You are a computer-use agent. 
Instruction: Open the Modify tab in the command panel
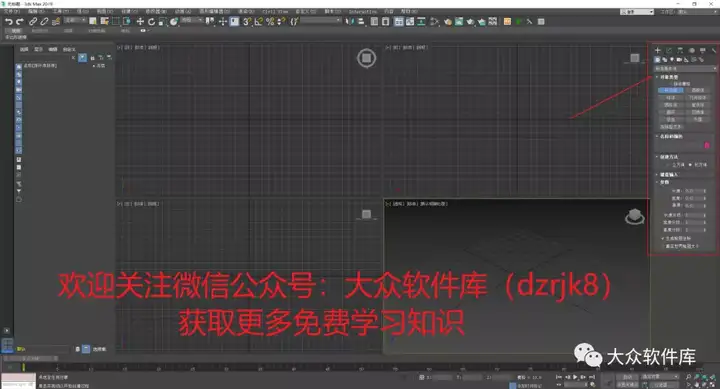click(x=669, y=50)
